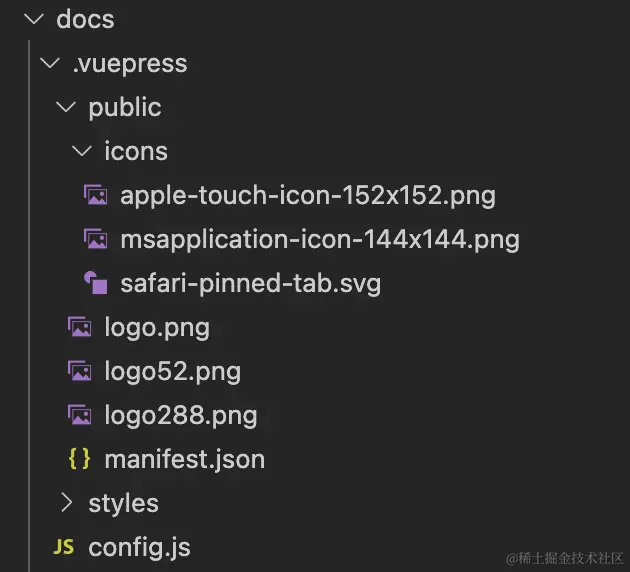Collapse the public folder chevron
Screen dimensions: 630x572
(x=66, y=107)
